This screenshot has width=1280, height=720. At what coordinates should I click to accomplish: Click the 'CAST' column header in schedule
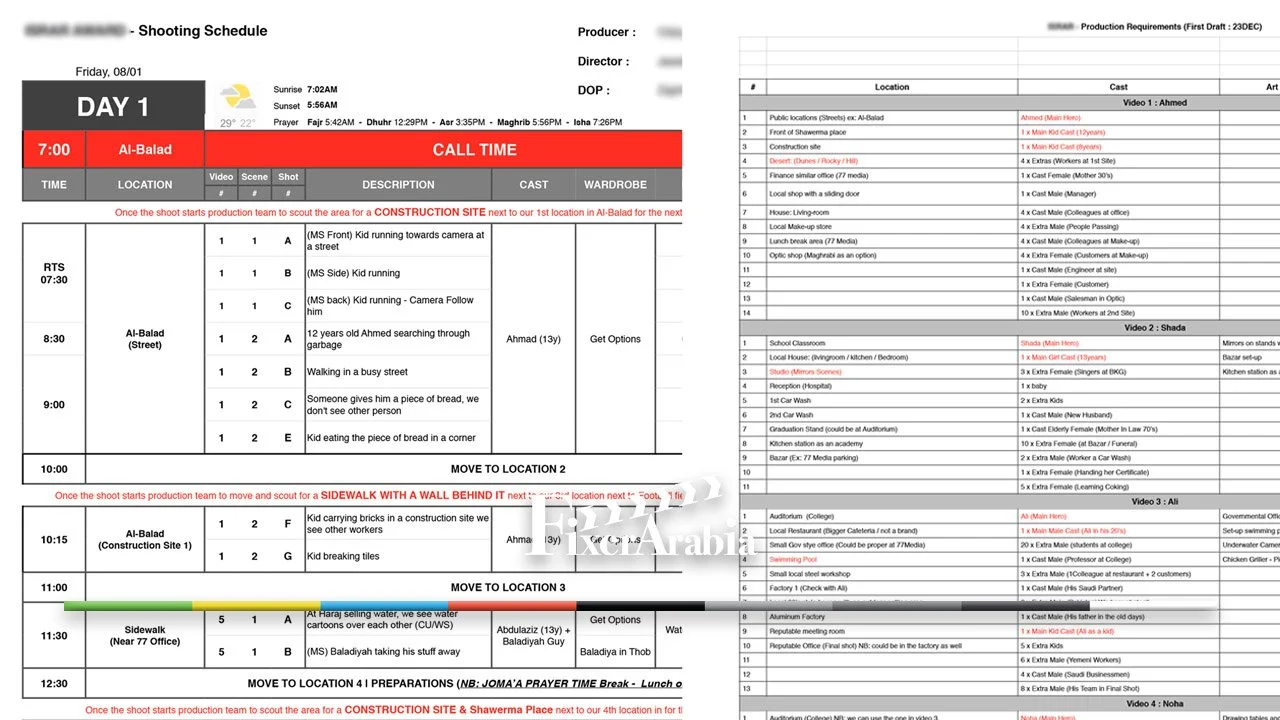coord(534,185)
